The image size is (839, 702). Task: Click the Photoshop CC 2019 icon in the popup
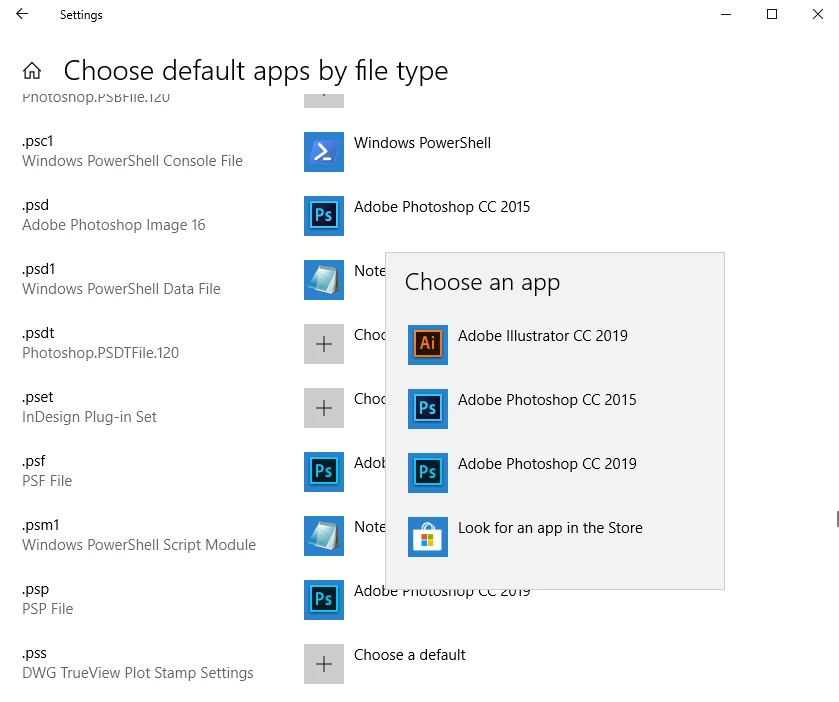(x=428, y=473)
